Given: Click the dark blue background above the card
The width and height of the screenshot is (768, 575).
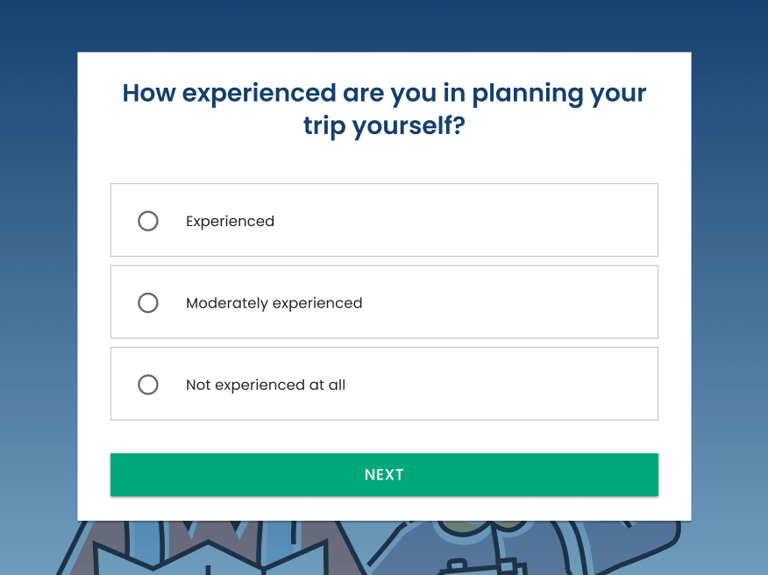Looking at the screenshot, I should pyautogui.click(x=384, y=25).
